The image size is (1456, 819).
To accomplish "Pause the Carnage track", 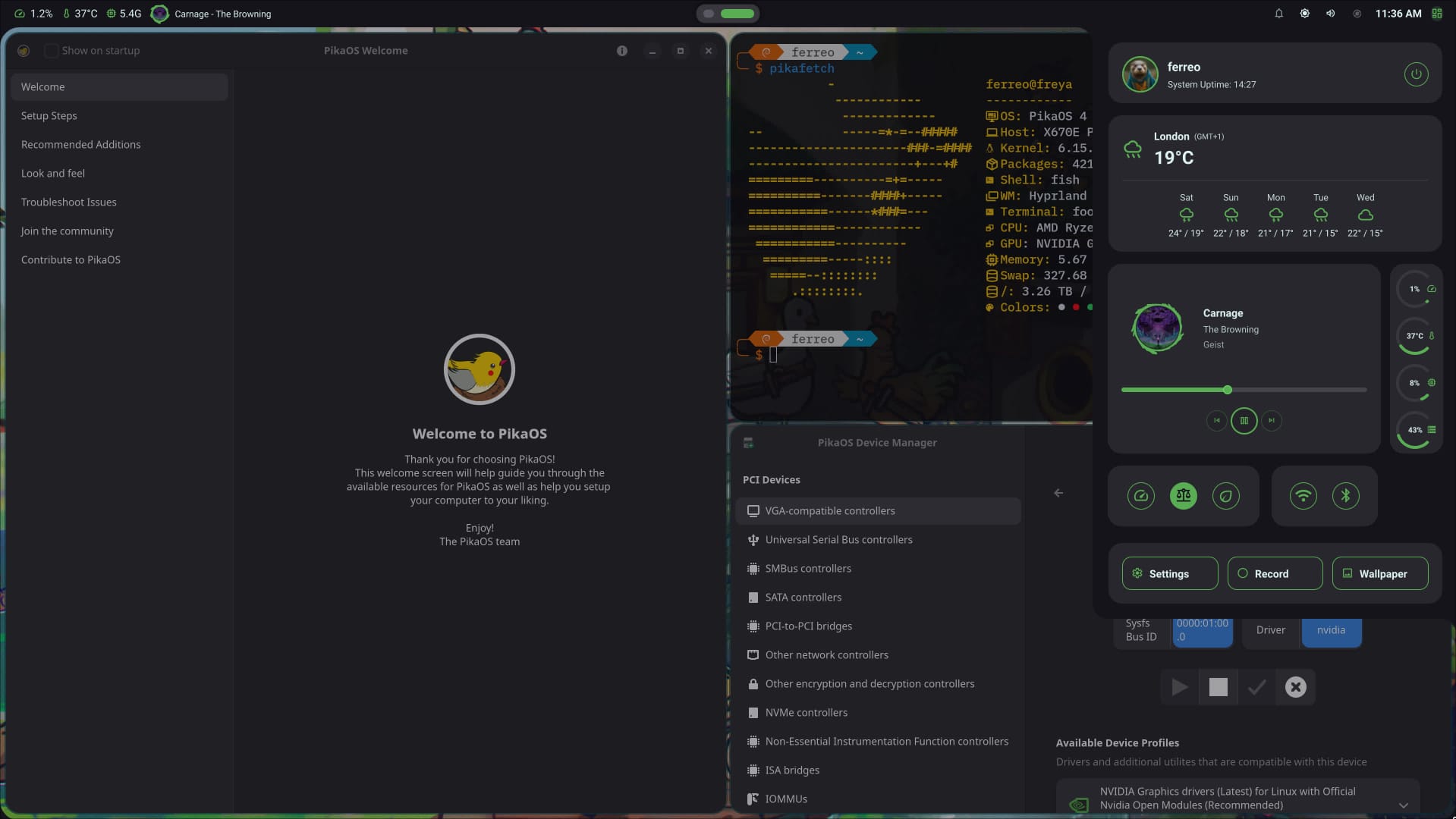I will 1244,421.
